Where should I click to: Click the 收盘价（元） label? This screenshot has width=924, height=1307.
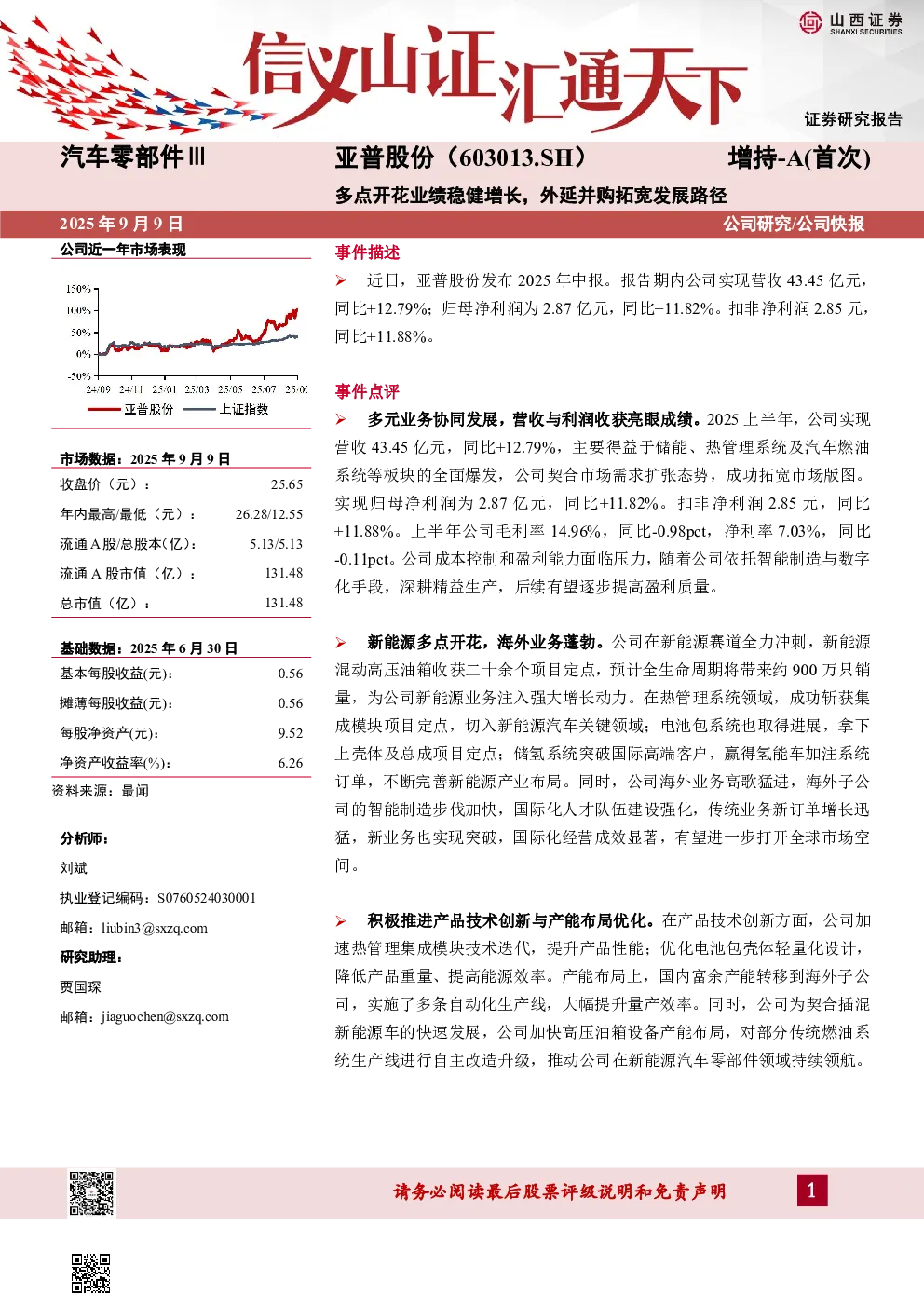[105, 484]
